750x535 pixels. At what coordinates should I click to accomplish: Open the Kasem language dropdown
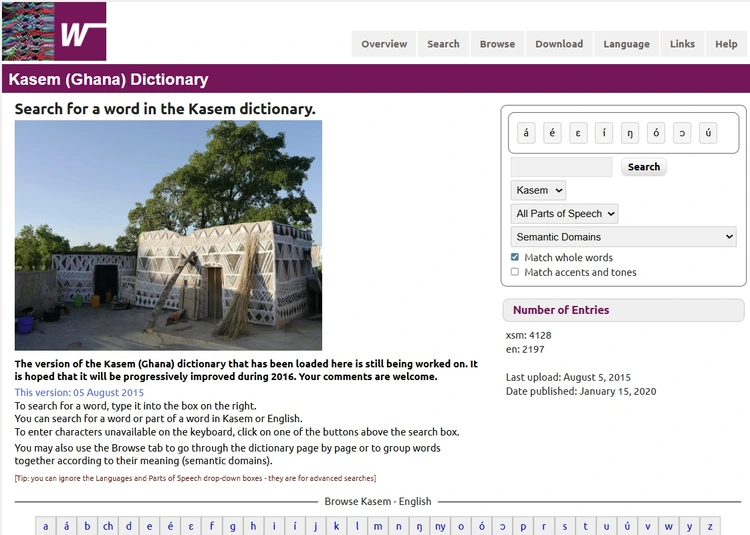(x=538, y=190)
